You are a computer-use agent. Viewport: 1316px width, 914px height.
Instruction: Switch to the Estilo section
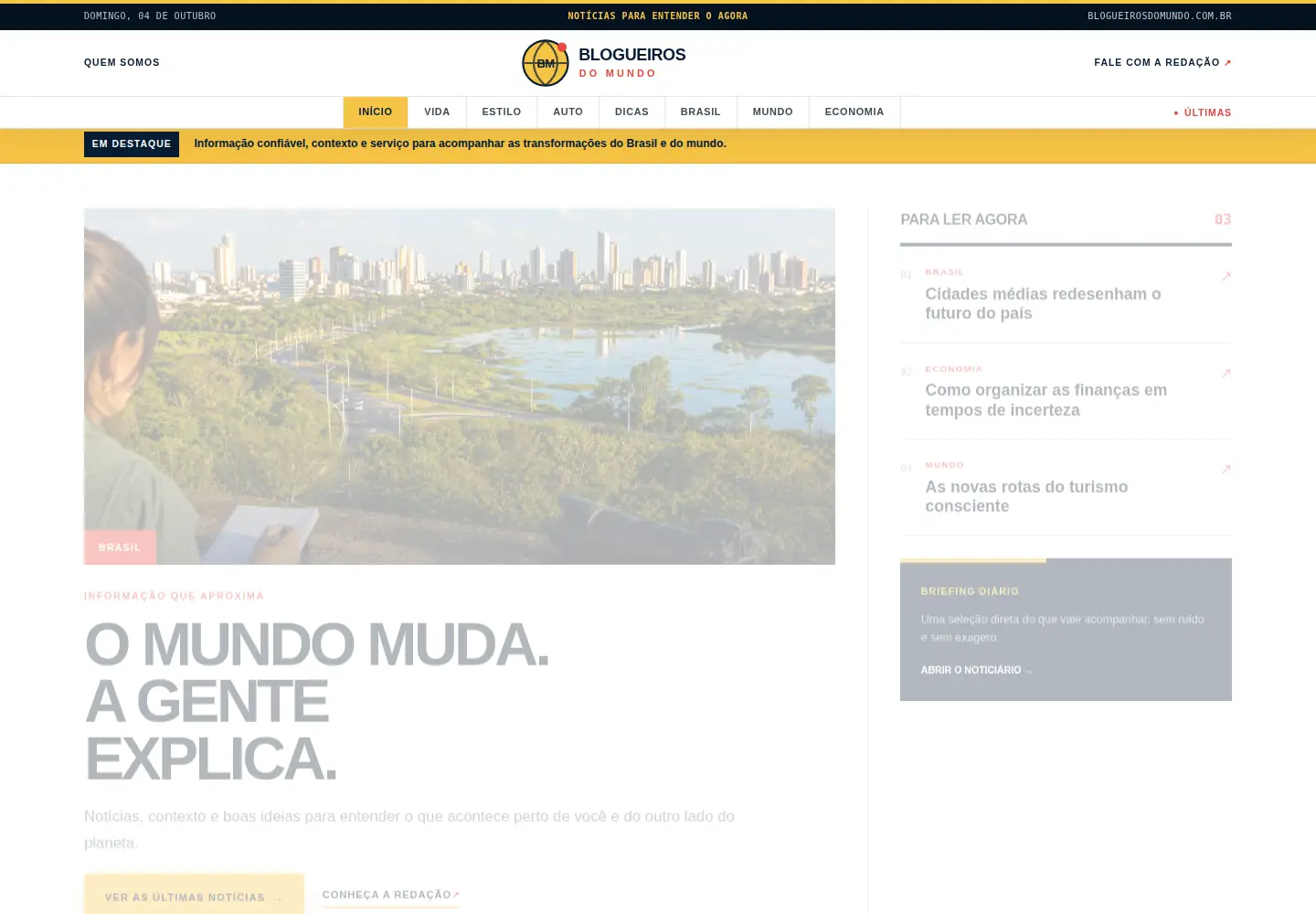tap(502, 112)
